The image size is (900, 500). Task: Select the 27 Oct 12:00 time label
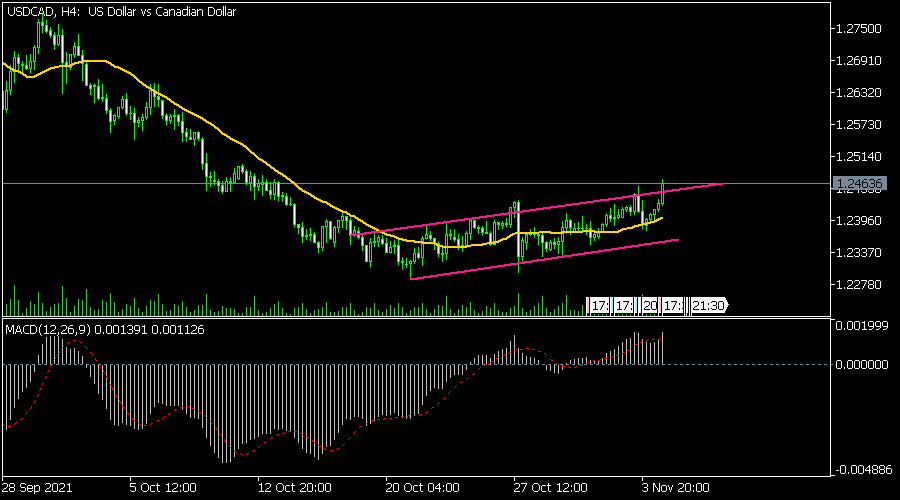click(550, 489)
